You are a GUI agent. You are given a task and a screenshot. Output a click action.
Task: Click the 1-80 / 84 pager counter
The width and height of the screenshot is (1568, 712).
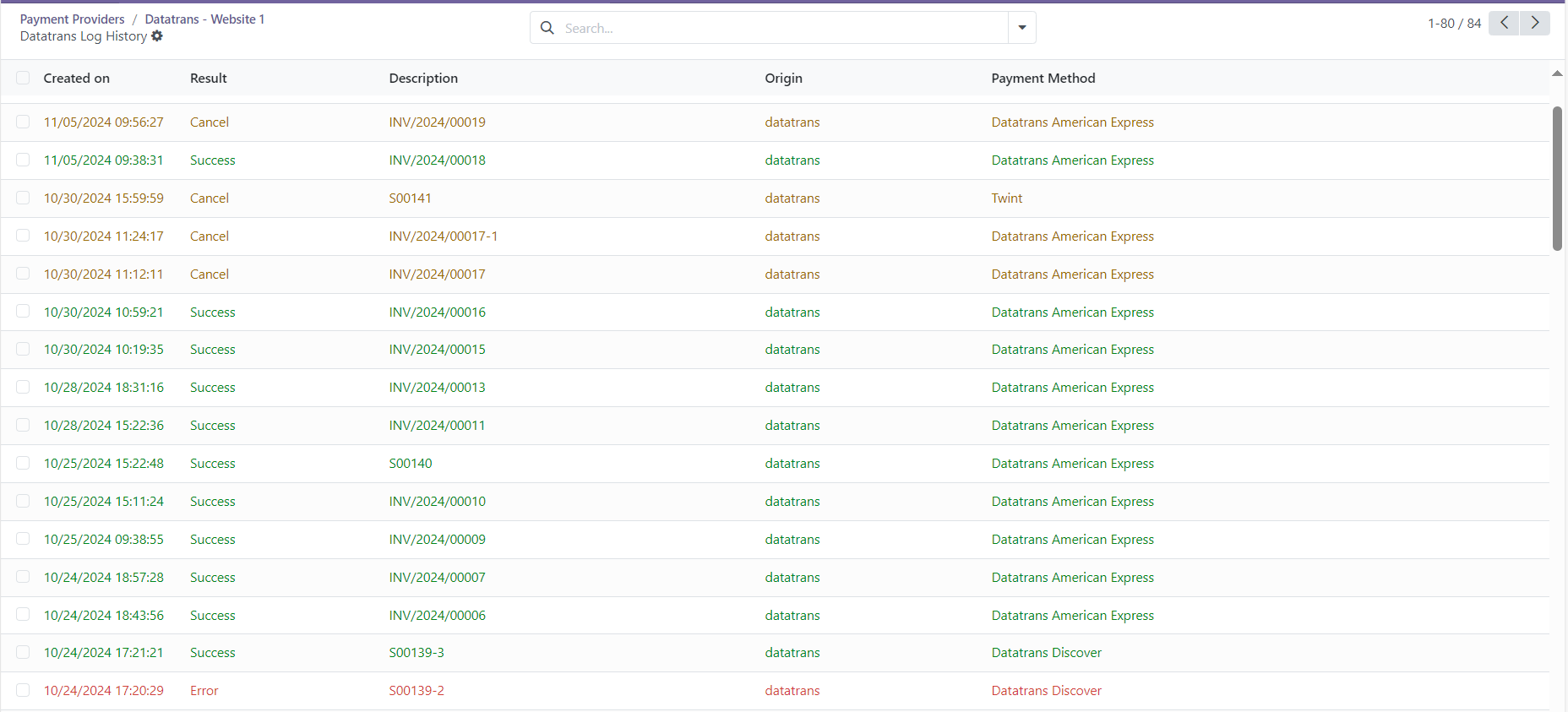click(1454, 24)
